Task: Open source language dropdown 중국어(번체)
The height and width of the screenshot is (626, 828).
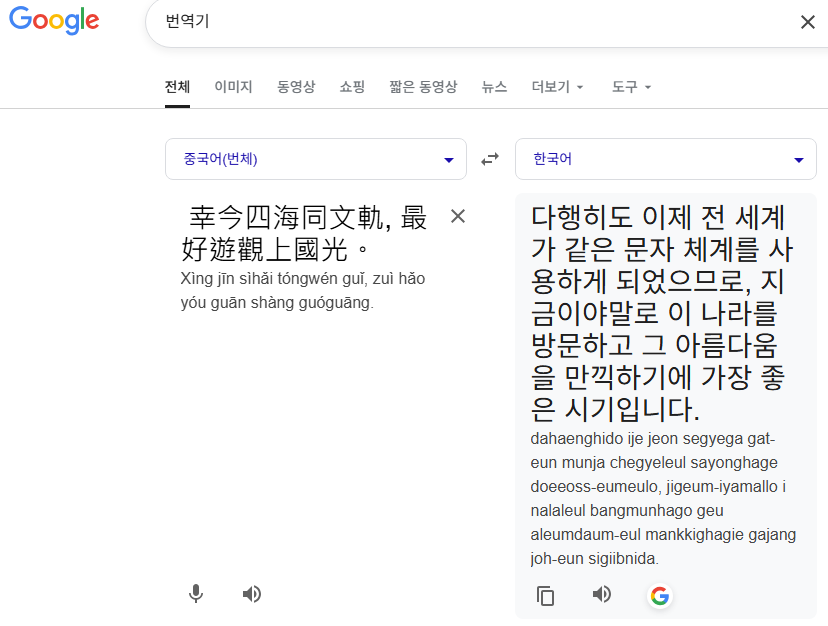Action: [316, 159]
